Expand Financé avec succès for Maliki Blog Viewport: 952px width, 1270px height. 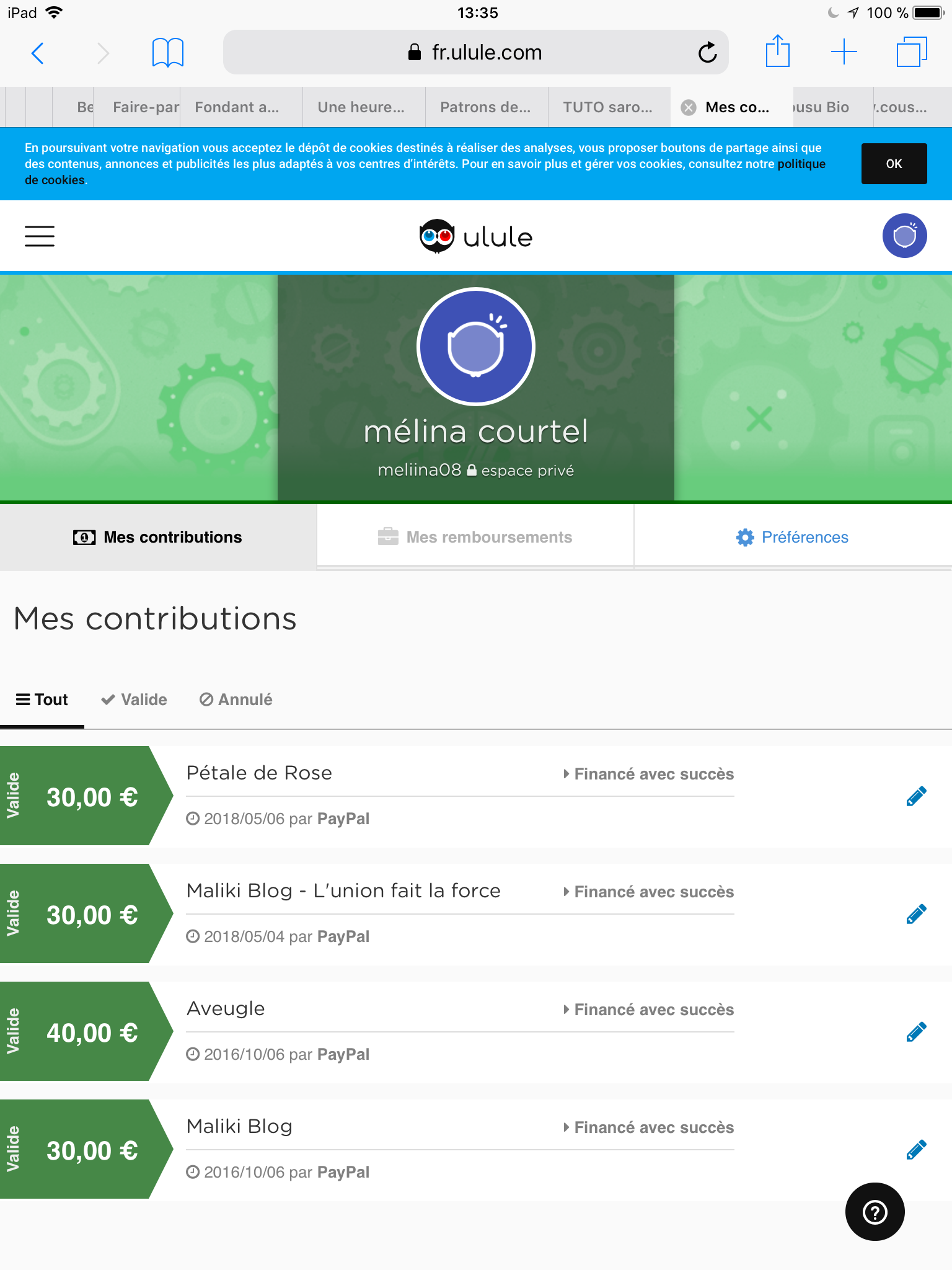[x=648, y=1127]
